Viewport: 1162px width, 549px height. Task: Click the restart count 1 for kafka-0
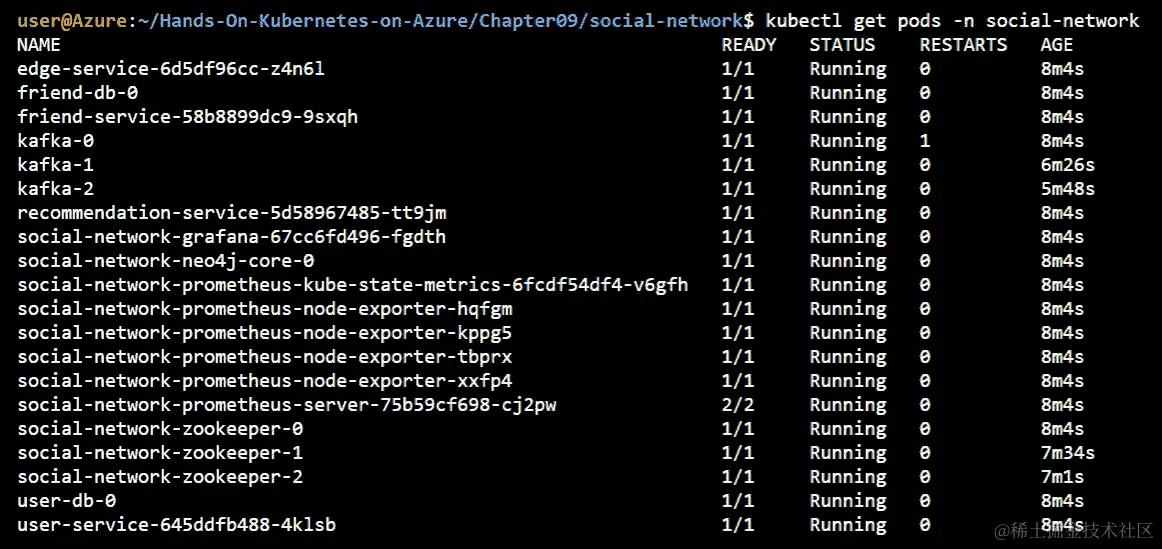pos(925,141)
